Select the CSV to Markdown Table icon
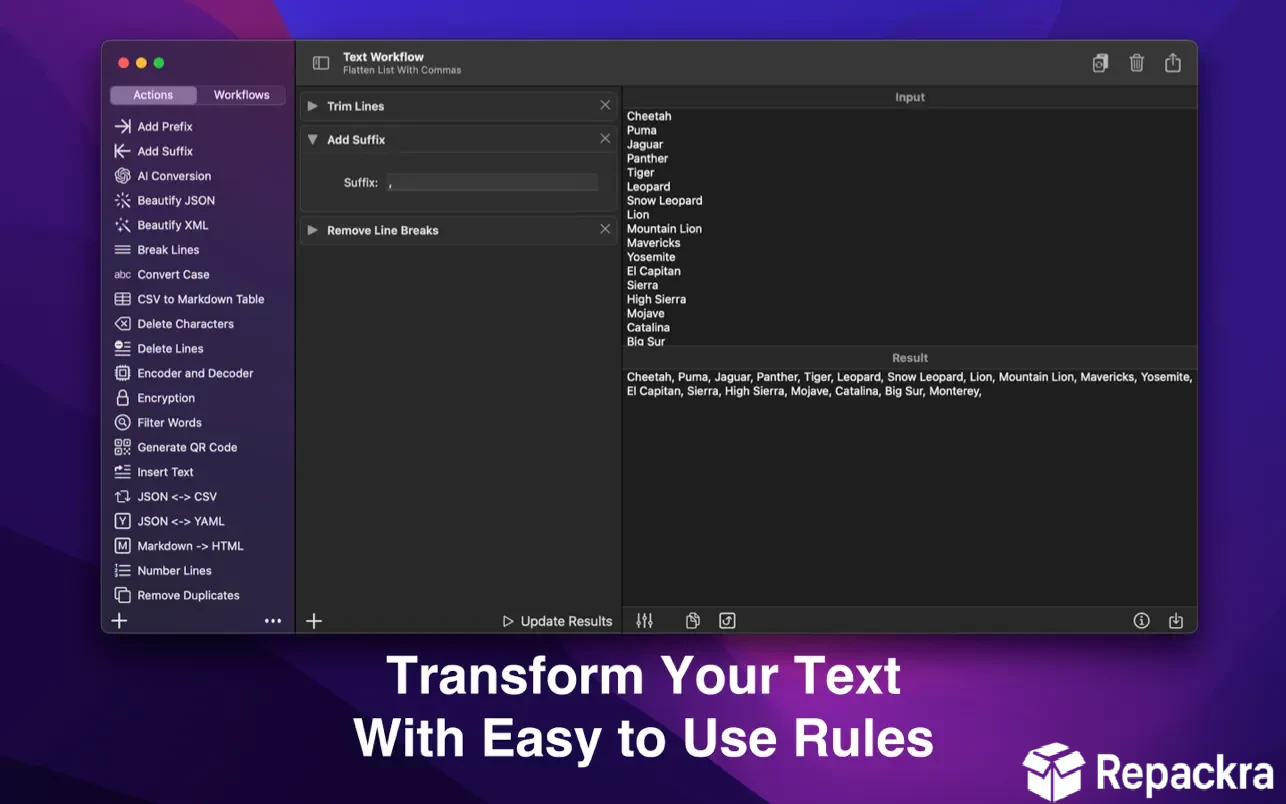 coord(122,299)
